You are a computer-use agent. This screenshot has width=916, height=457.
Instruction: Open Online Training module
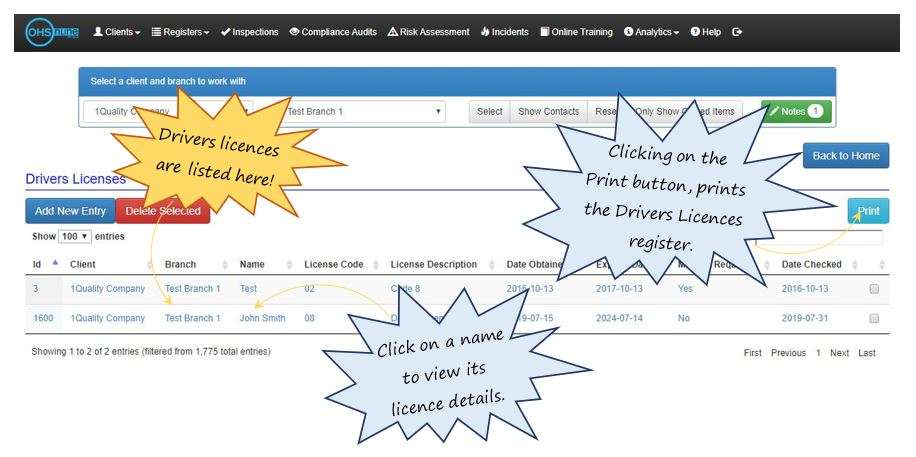pos(576,32)
